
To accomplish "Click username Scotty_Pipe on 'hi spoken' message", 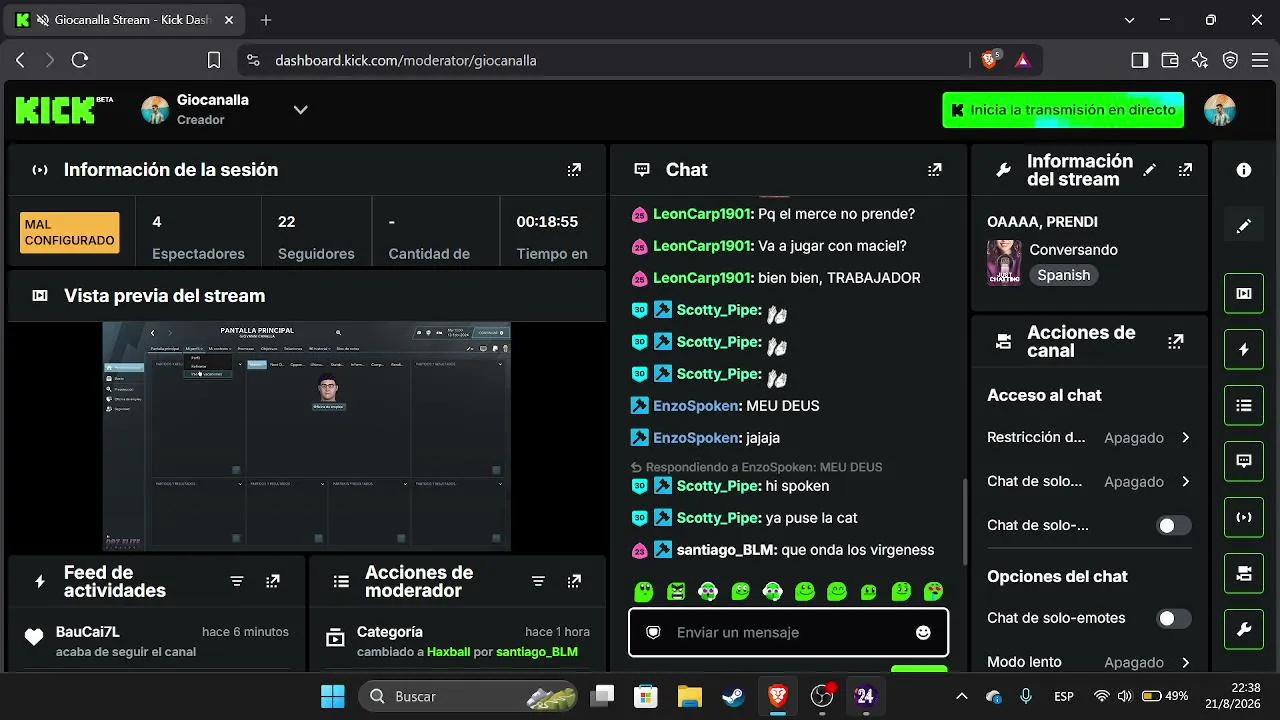I will pos(719,486).
